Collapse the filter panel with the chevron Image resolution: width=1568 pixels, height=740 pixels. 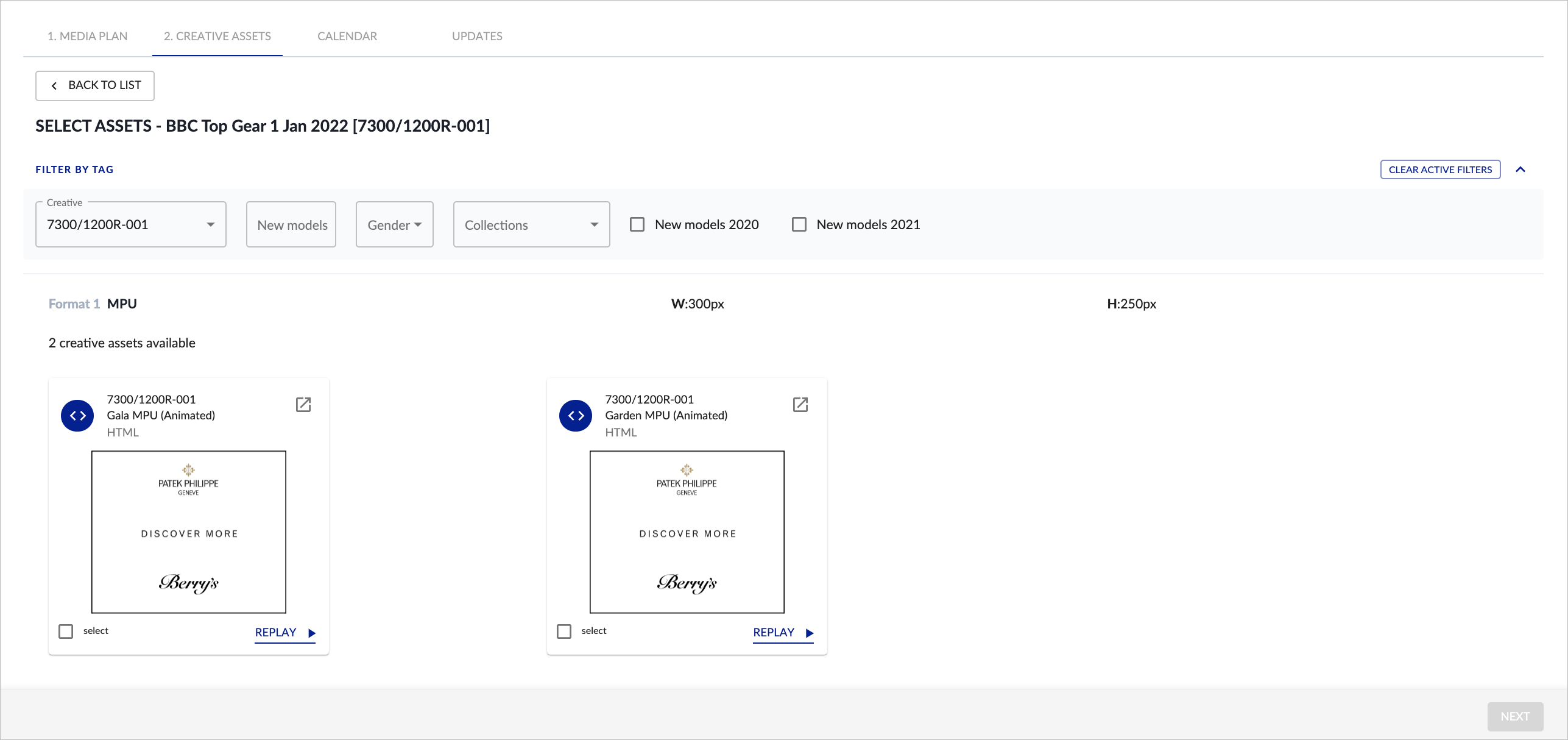click(x=1520, y=169)
